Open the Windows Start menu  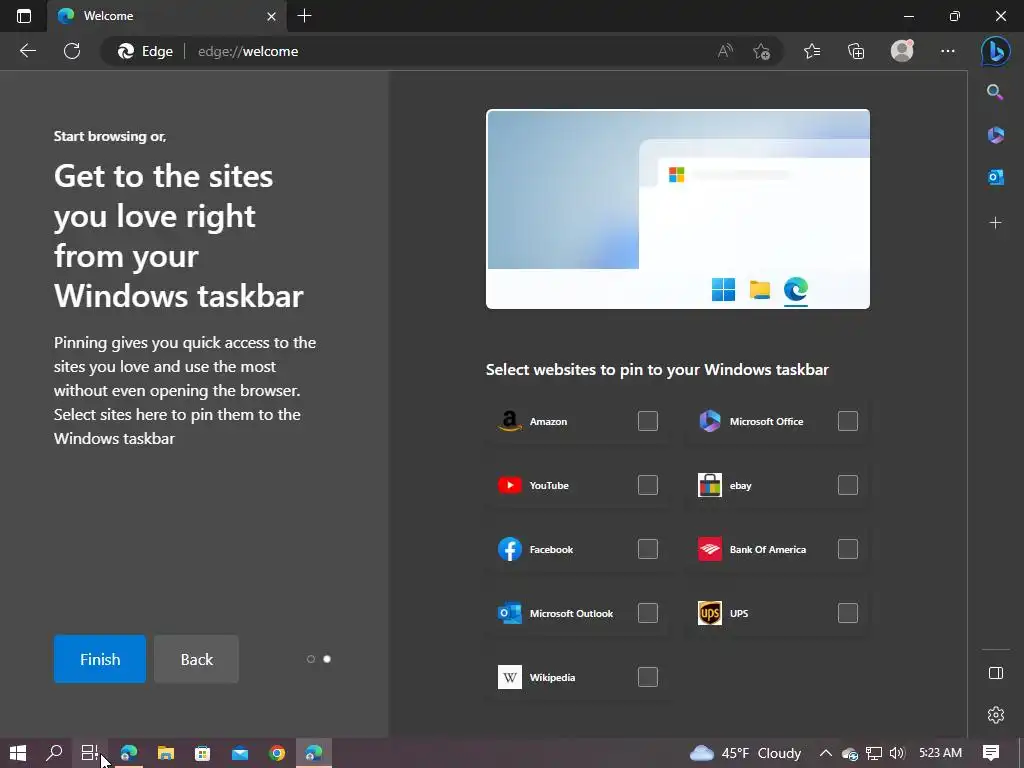18,753
